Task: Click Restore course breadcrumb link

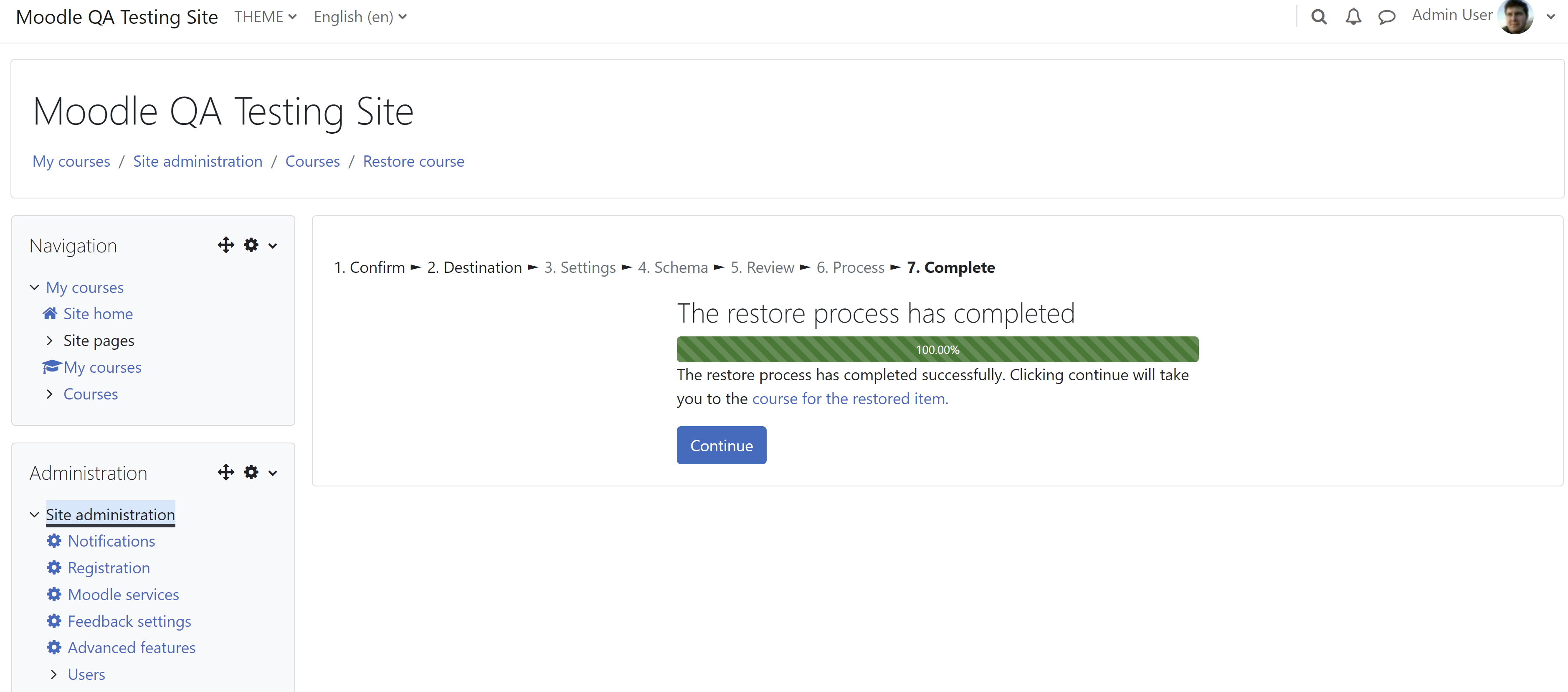Action: pyautogui.click(x=413, y=161)
